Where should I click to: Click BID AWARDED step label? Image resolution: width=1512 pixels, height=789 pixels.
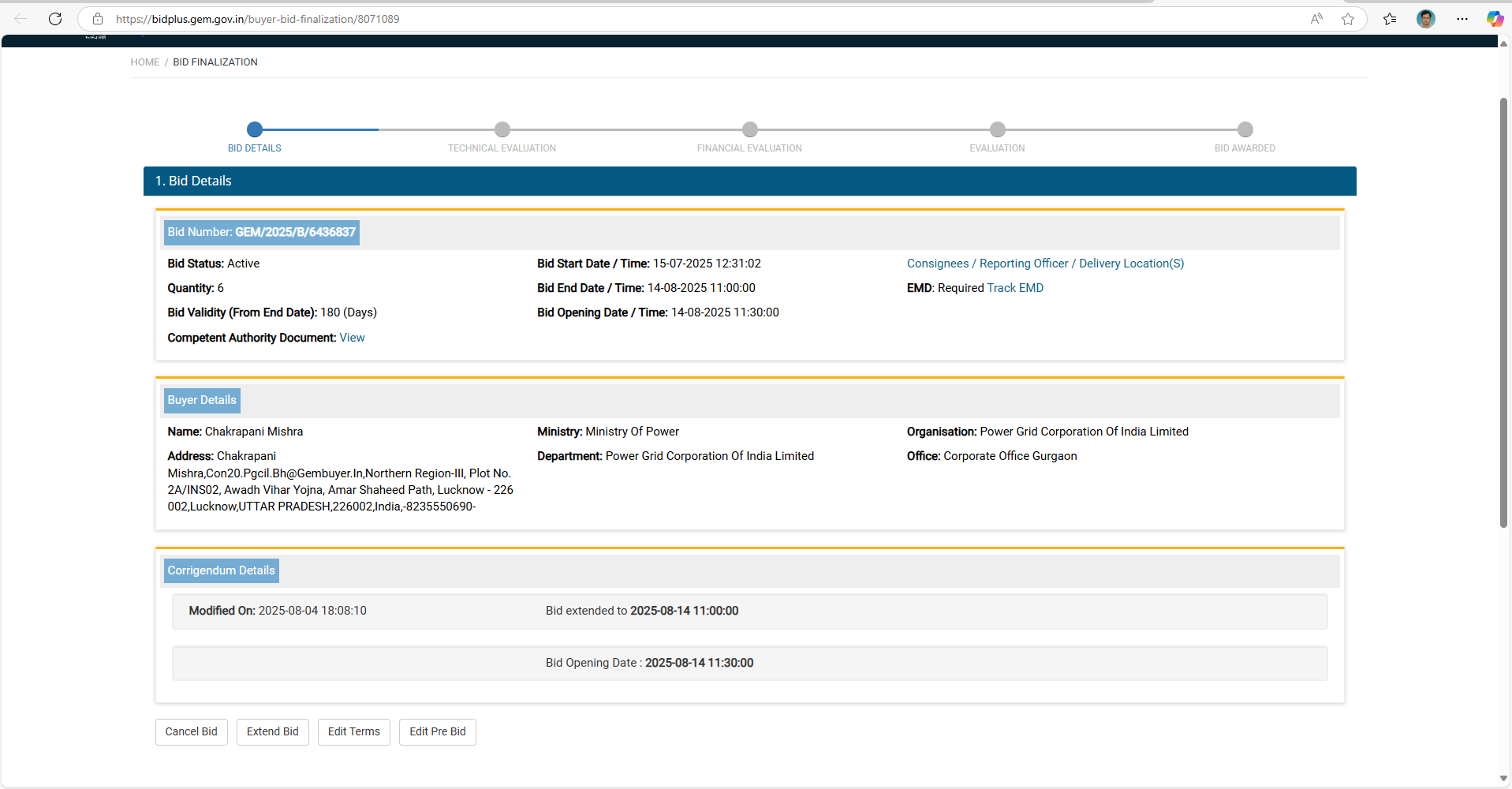click(1245, 148)
